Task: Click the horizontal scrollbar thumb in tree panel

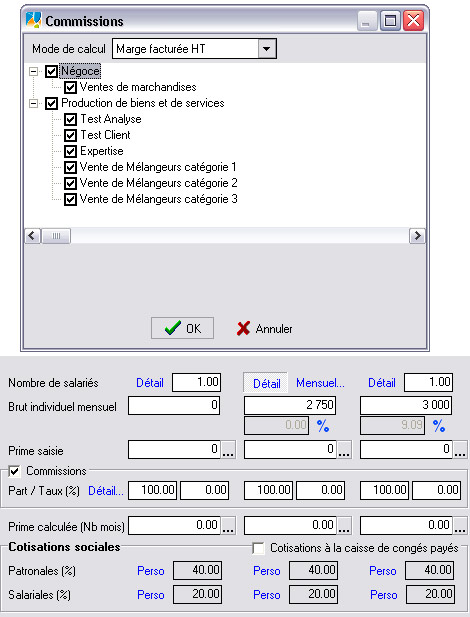Action: pyautogui.click(x=56, y=236)
